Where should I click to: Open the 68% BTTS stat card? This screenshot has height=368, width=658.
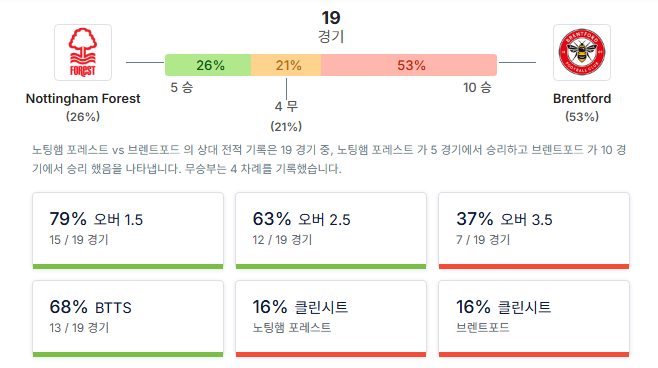128,318
